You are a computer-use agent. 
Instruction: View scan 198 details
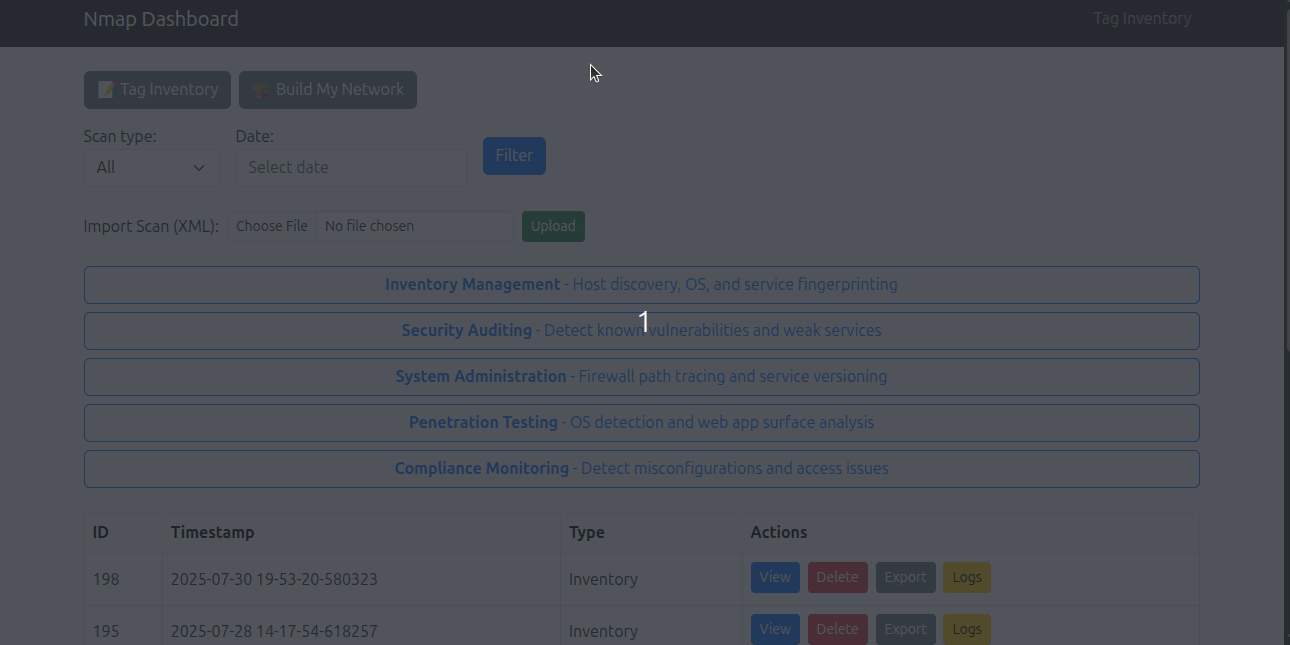775,578
